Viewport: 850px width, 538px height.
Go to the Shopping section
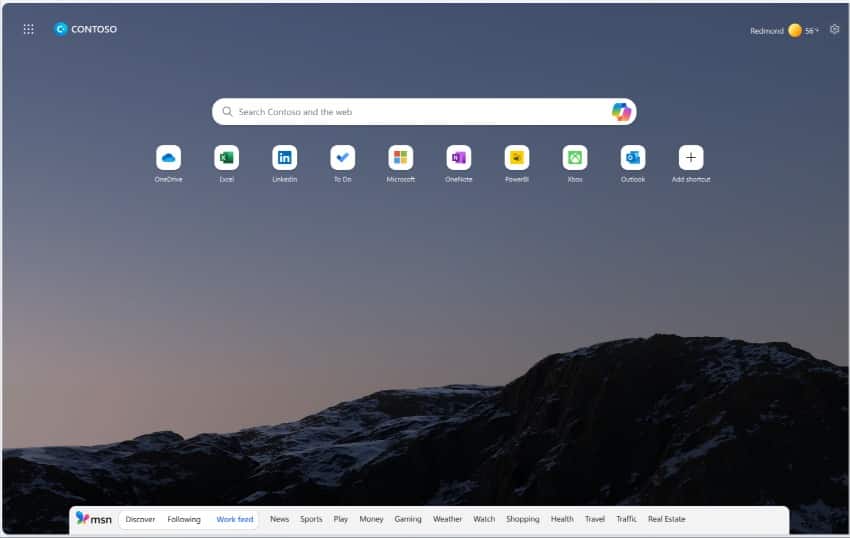pos(523,520)
